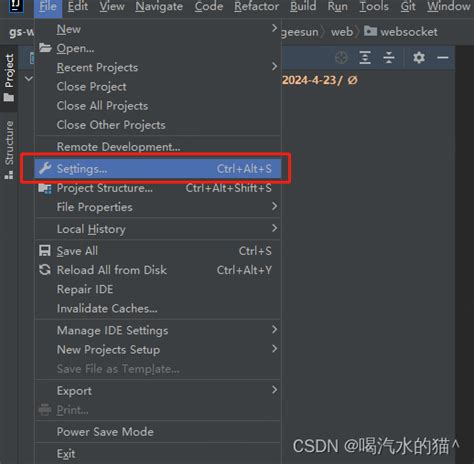Click the Collapse All icon in Project toolbar
This screenshot has height=464, width=474.
click(x=389, y=58)
